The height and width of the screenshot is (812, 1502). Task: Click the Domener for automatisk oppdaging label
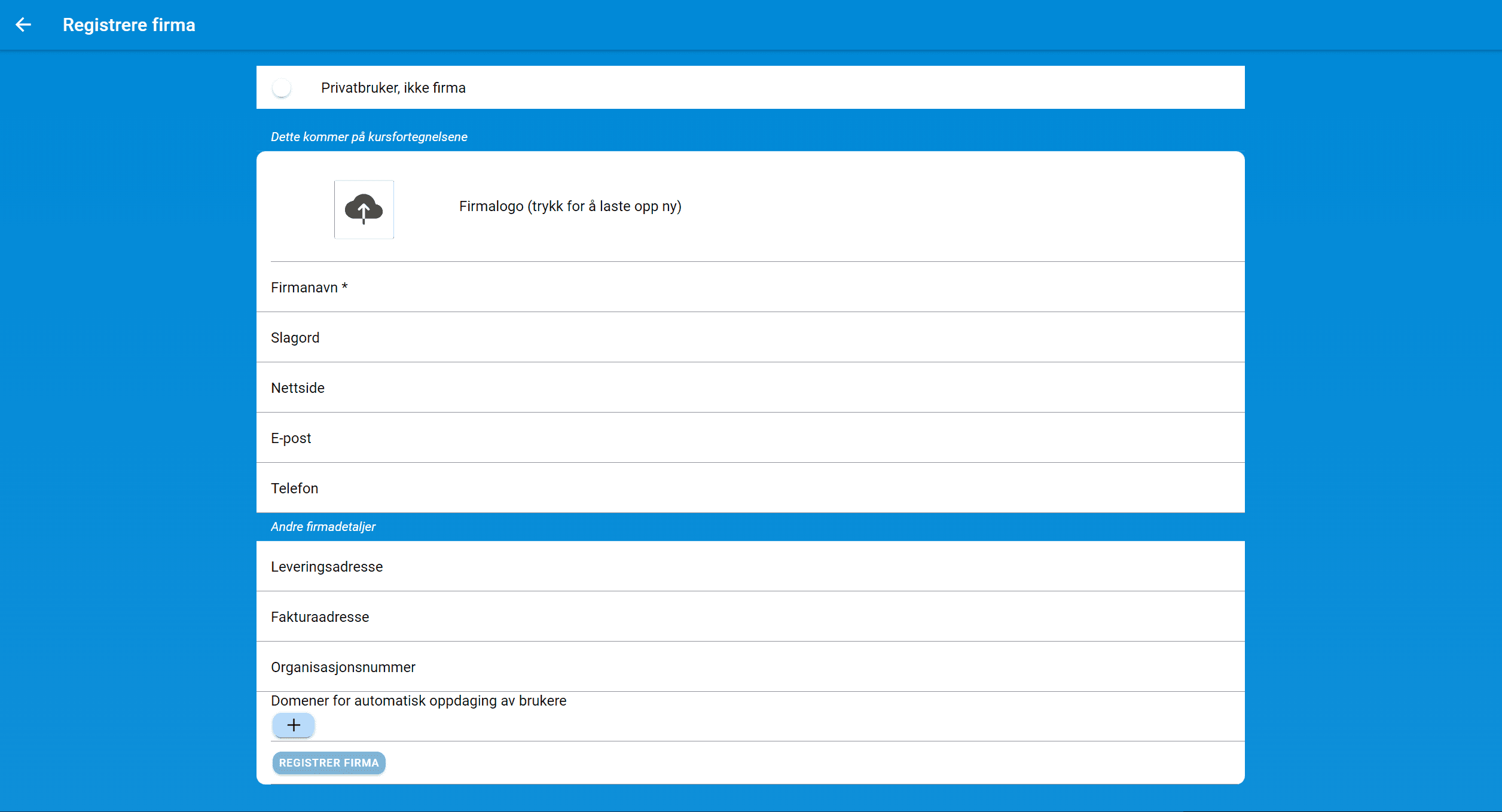[x=418, y=701]
